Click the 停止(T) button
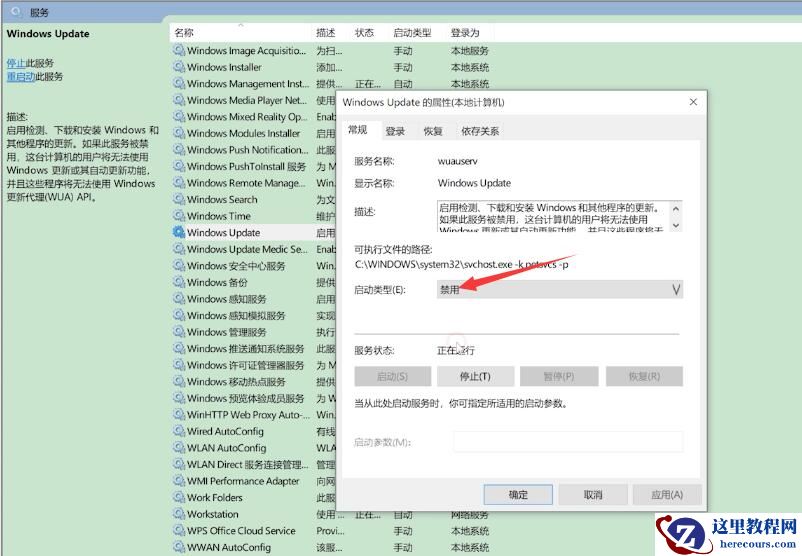Viewport: 802px width, 556px height. [x=475, y=376]
